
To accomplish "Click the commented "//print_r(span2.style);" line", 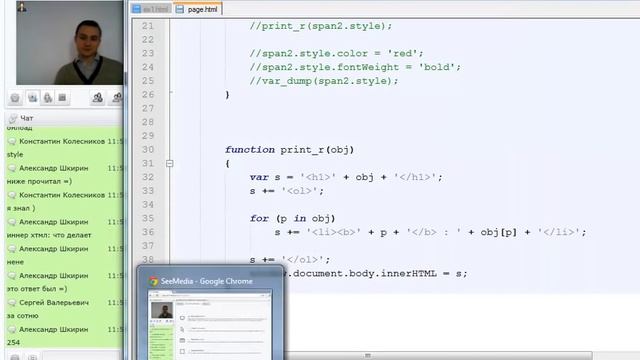I will (x=321, y=26).
